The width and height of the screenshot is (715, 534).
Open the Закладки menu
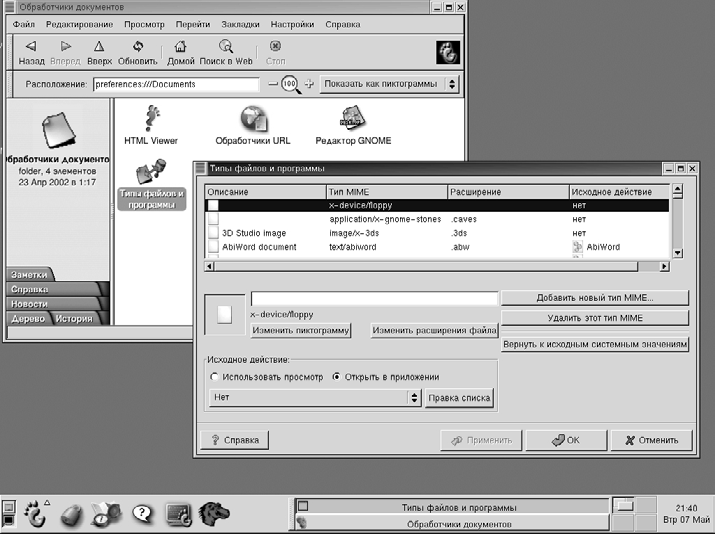pos(238,24)
